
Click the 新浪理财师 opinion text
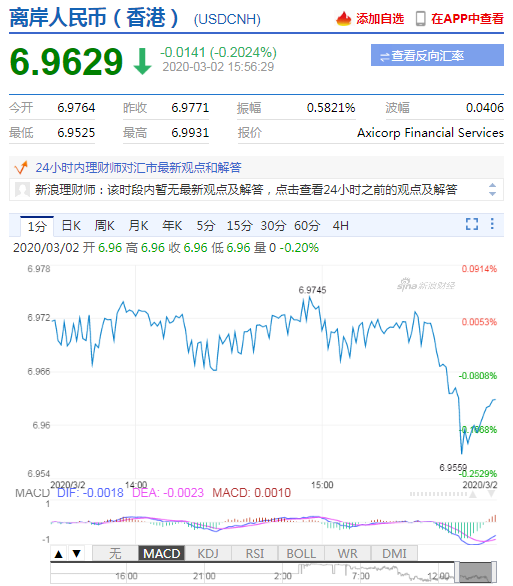pyautogui.click(x=246, y=189)
